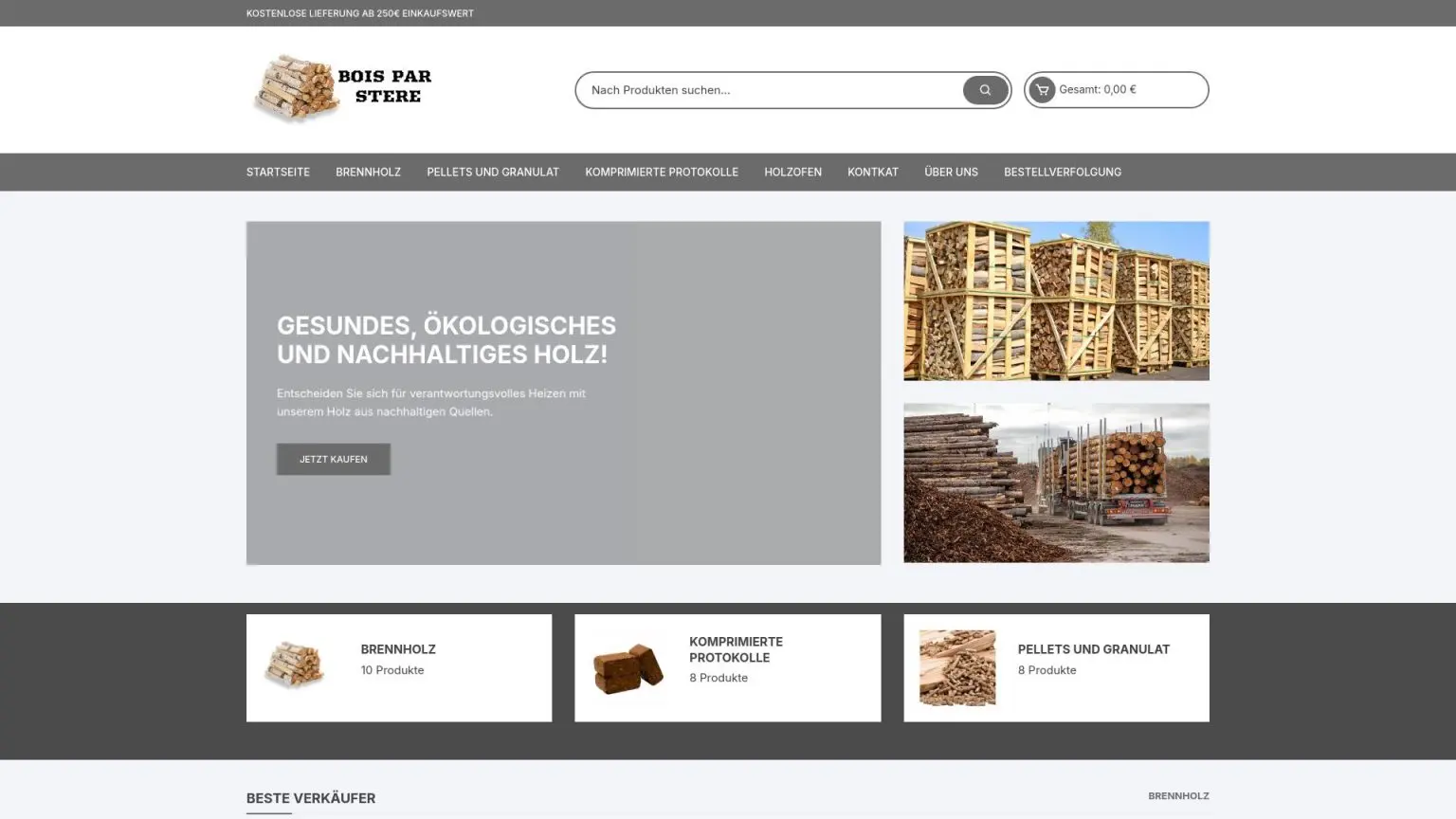Open the Brennholz navigation menu item
Viewport: 1456px width, 819px height.
[x=368, y=173]
